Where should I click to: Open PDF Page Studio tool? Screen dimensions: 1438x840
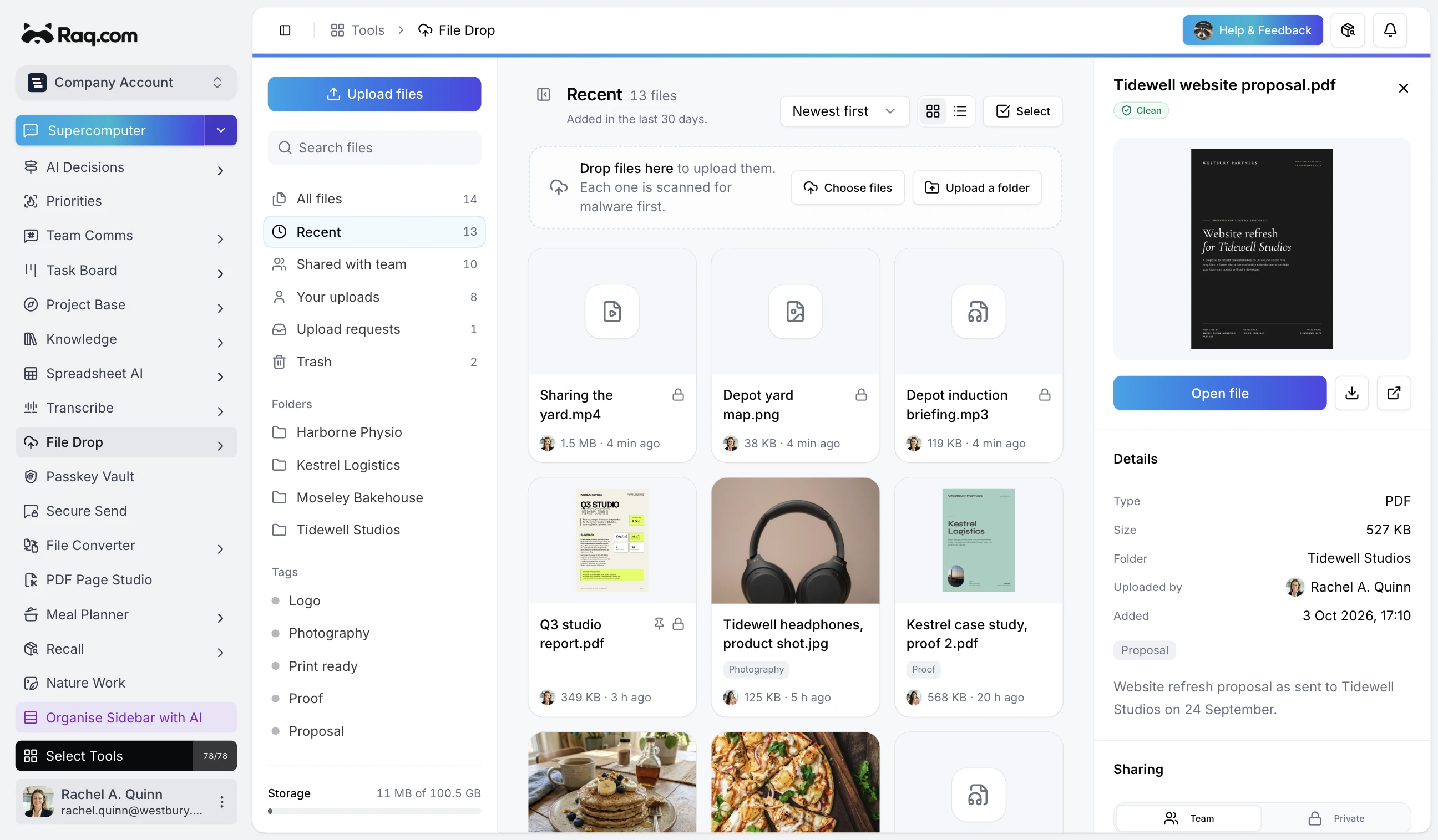point(126,579)
